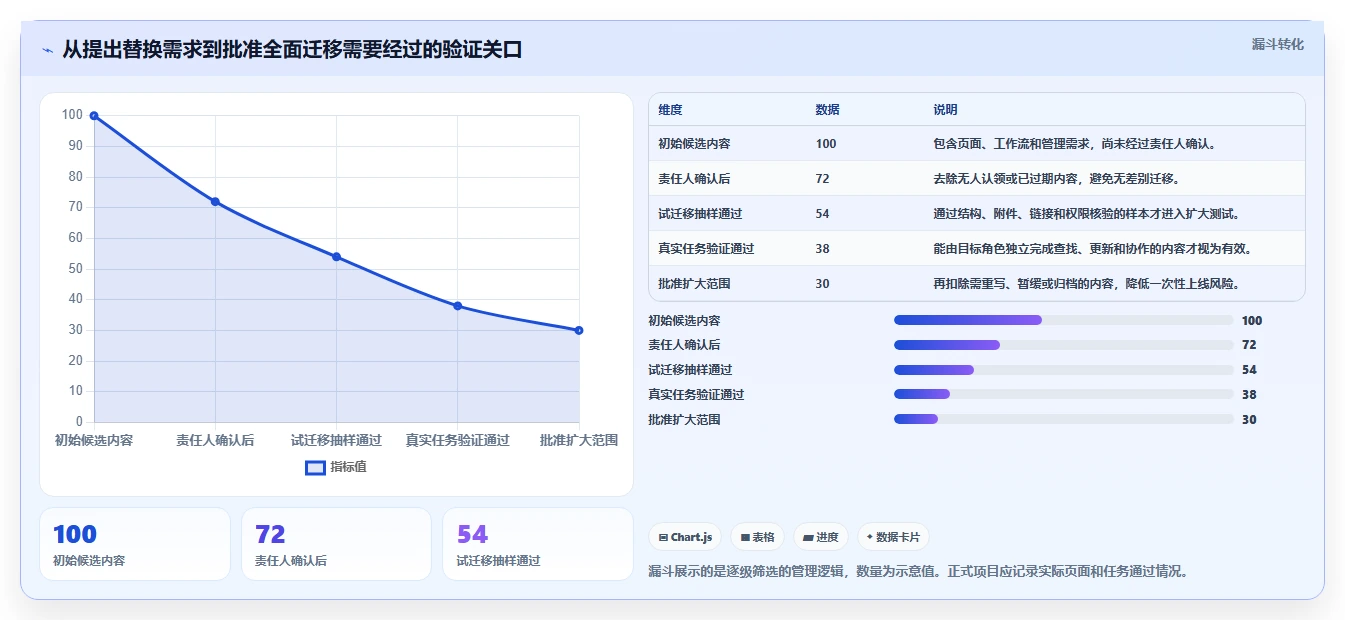
Task: Click the 维度 table column header
Action: click(670, 110)
